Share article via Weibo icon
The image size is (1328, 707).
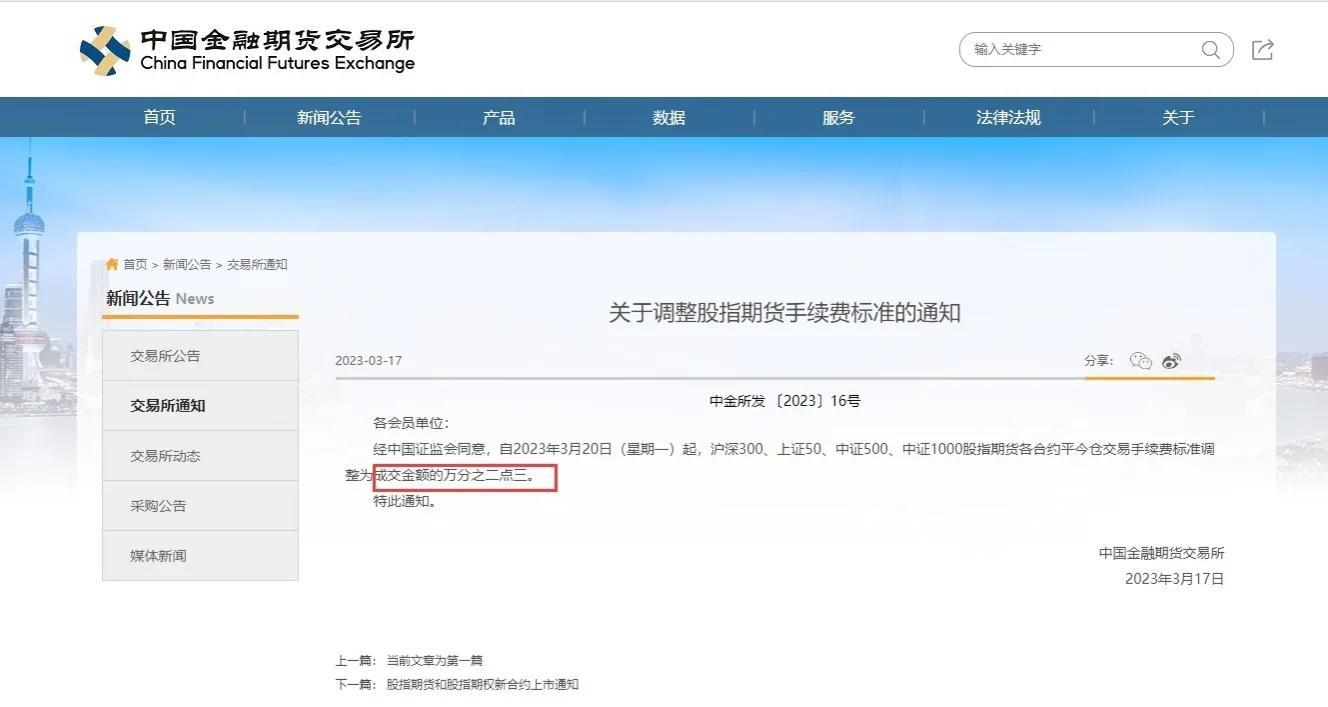pos(1172,361)
